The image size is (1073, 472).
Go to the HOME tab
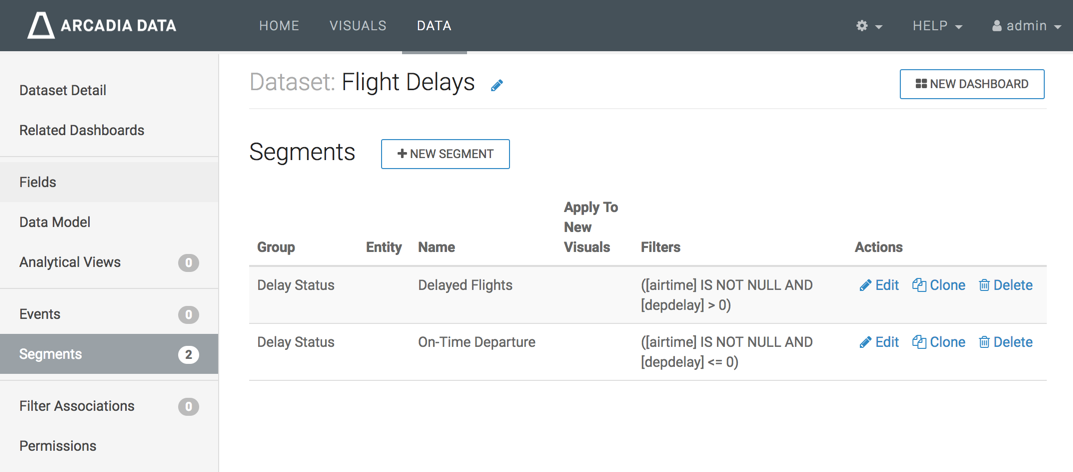point(279,26)
